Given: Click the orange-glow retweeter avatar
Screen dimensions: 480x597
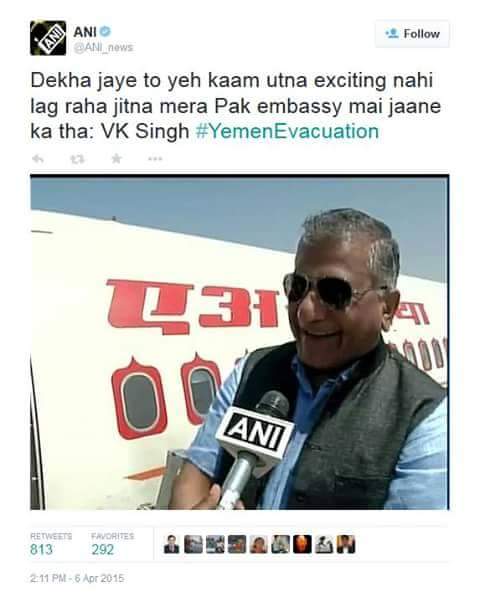Looking at the screenshot, I should [302, 544].
